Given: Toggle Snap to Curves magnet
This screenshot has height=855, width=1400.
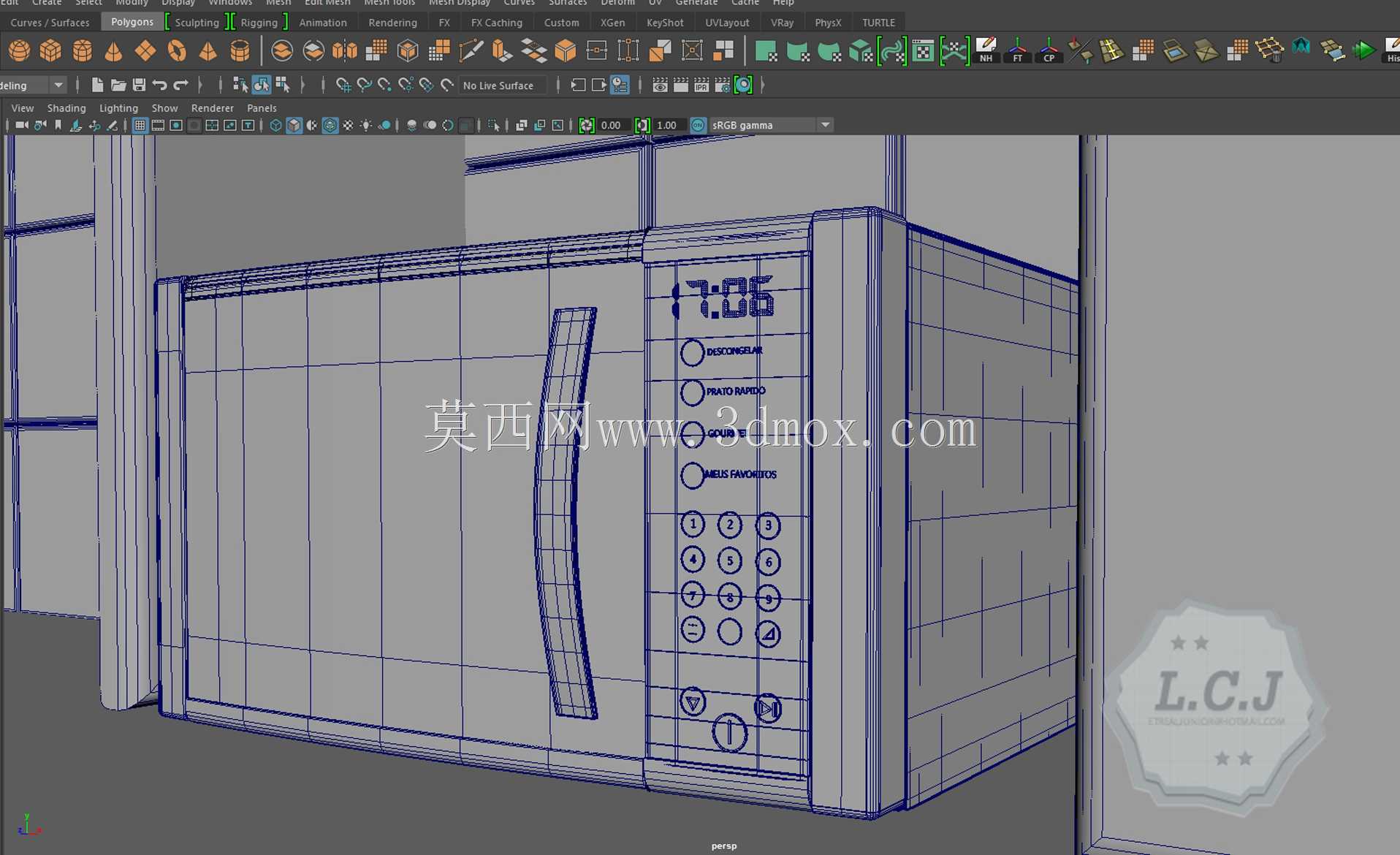Looking at the screenshot, I should coord(364,85).
